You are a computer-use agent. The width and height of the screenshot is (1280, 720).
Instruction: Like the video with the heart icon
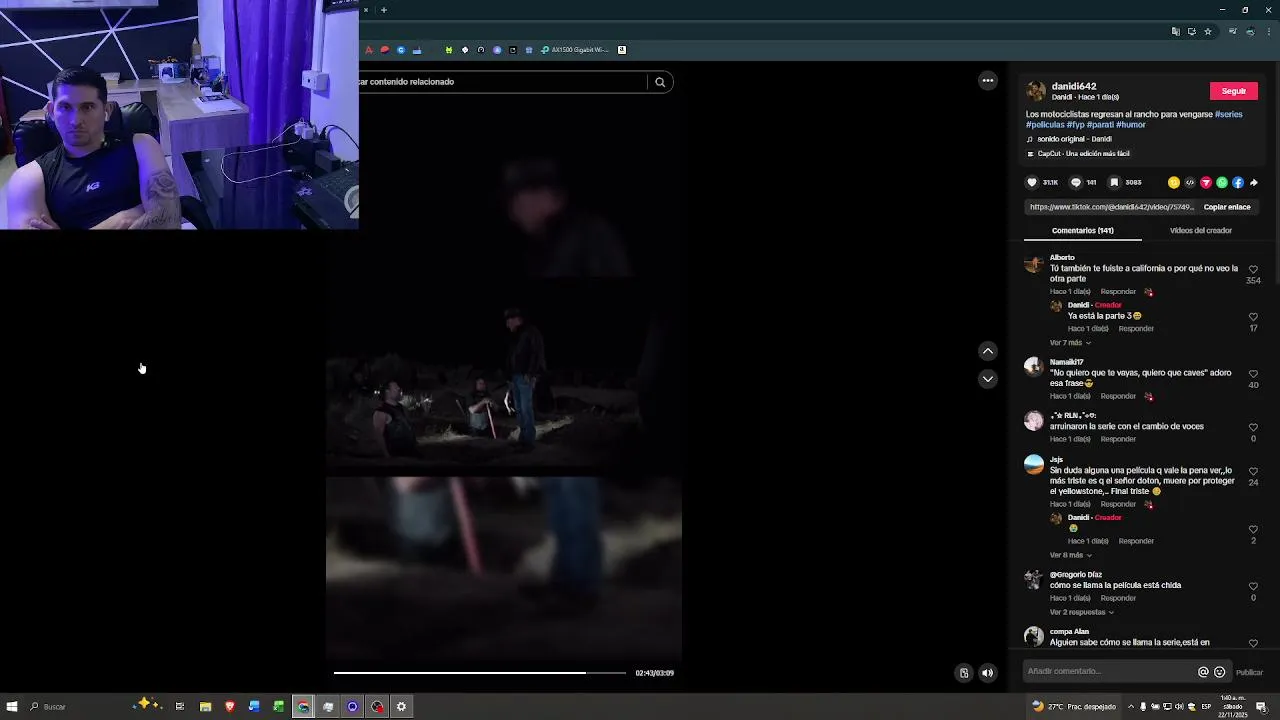tap(1032, 183)
